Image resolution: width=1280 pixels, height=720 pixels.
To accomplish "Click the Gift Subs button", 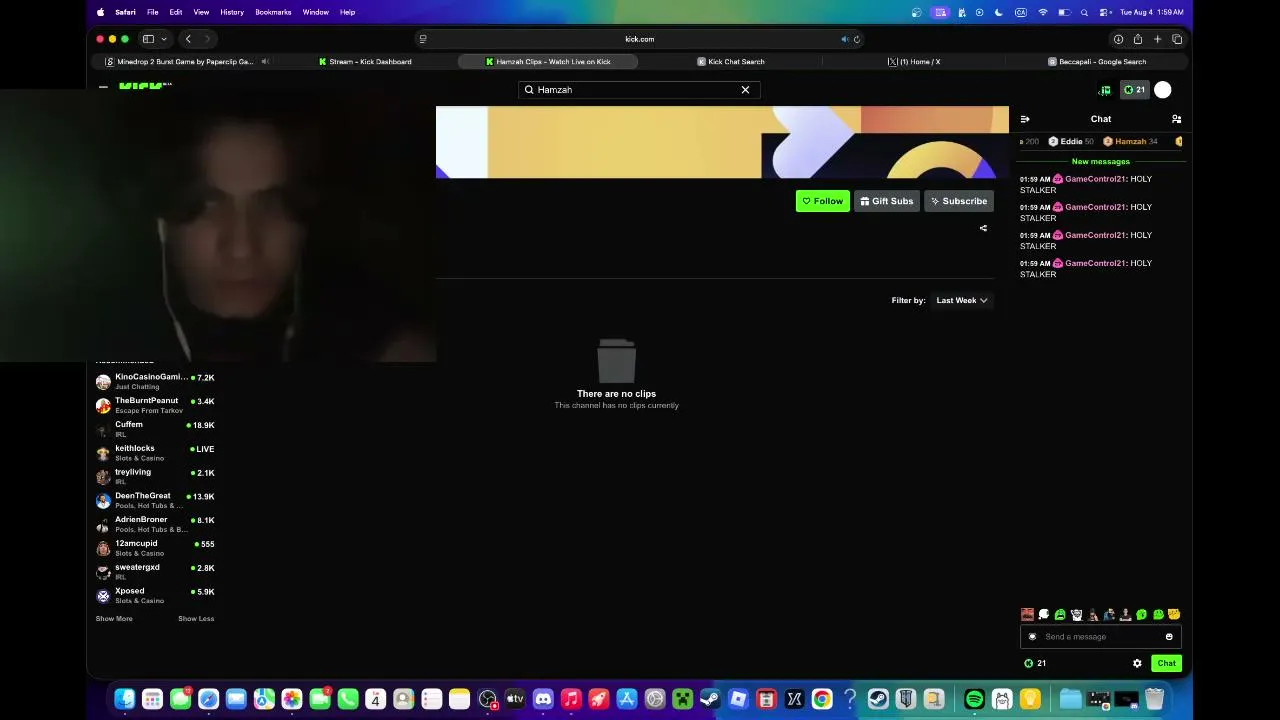I will (887, 201).
